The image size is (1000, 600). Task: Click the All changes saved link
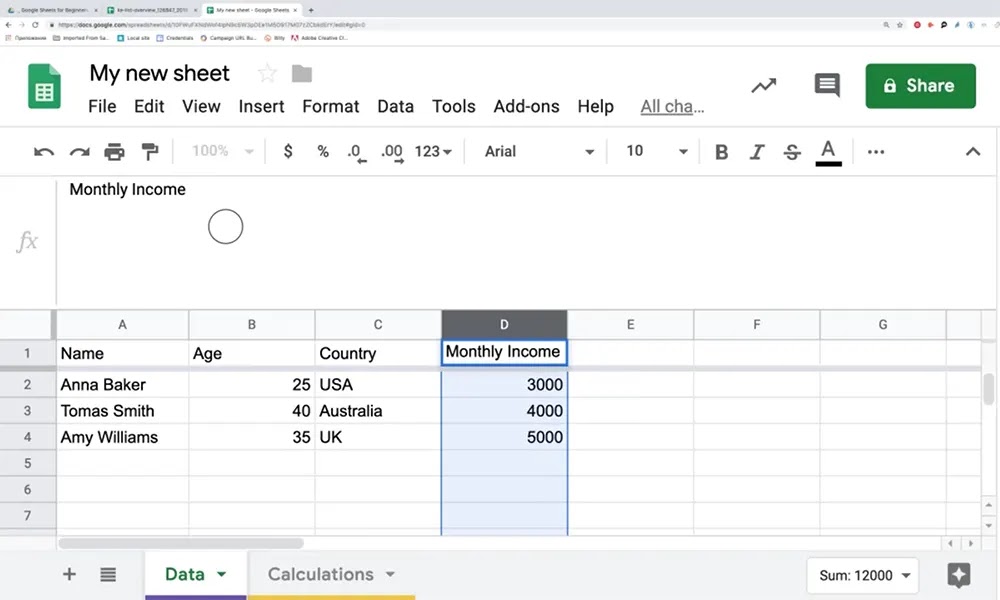[672, 106]
